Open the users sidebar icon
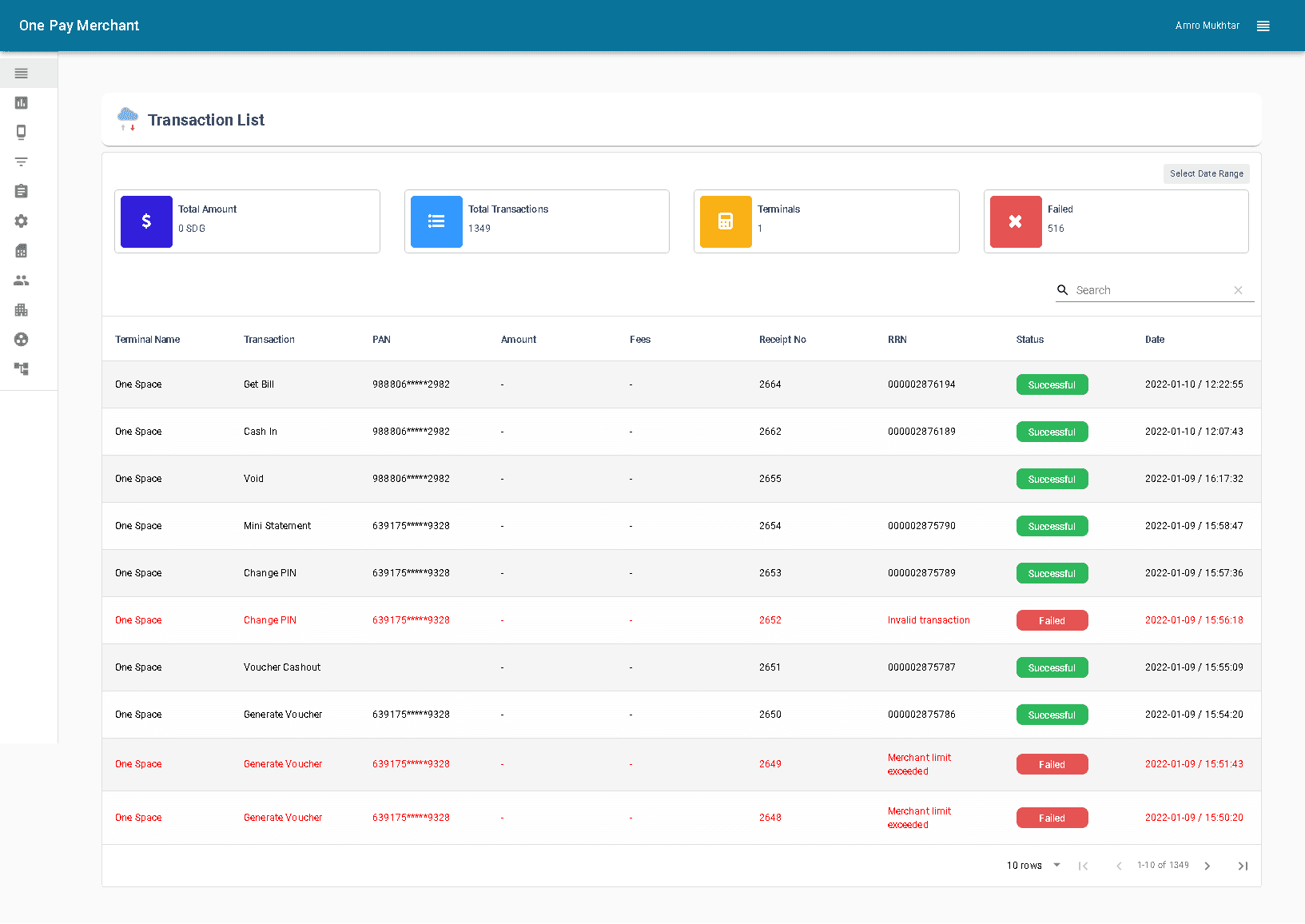Screen dimensions: 1305x924 pyautogui.click(x=21, y=280)
